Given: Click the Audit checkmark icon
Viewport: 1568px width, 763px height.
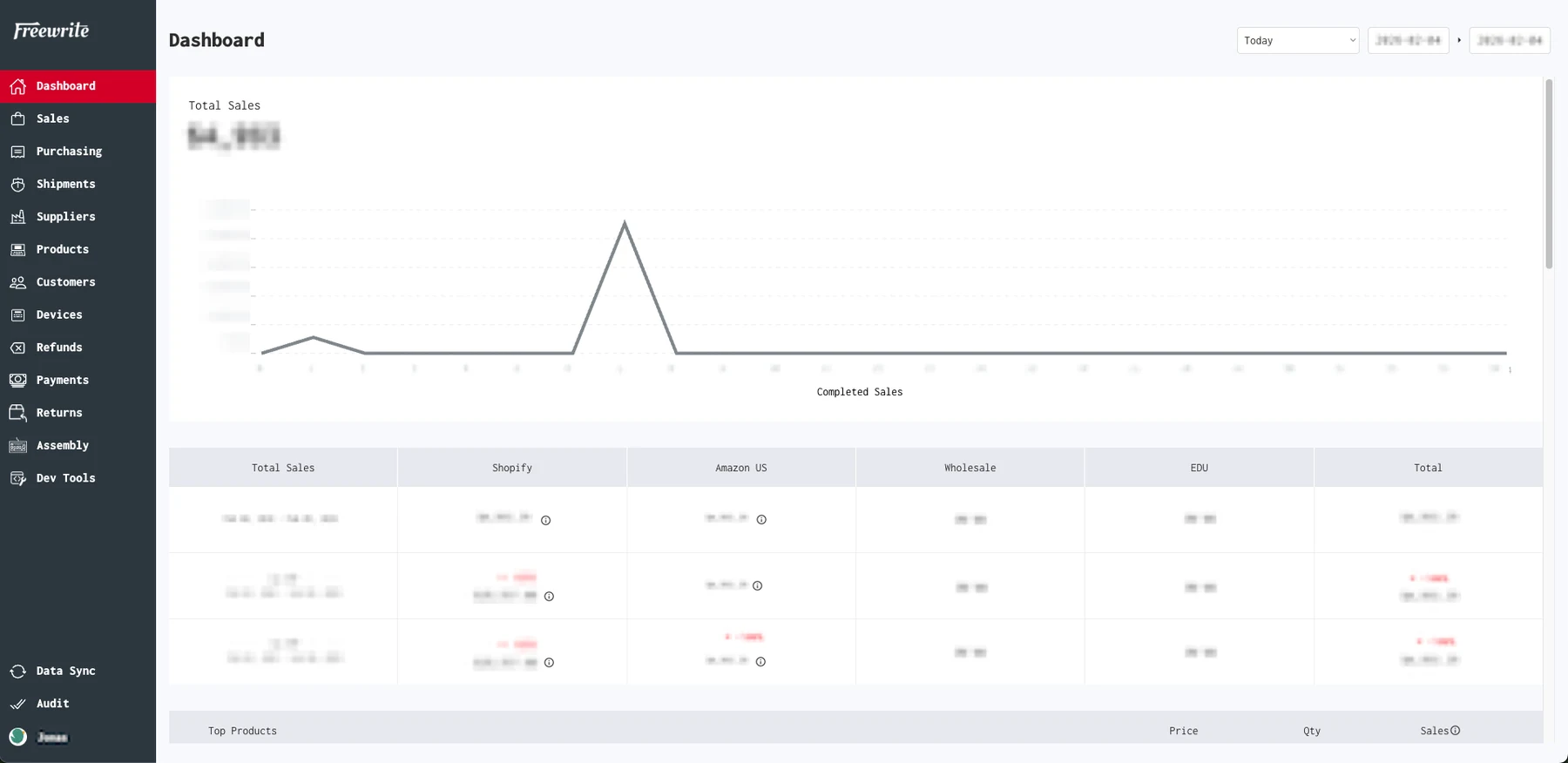Looking at the screenshot, I should (17, 704).
